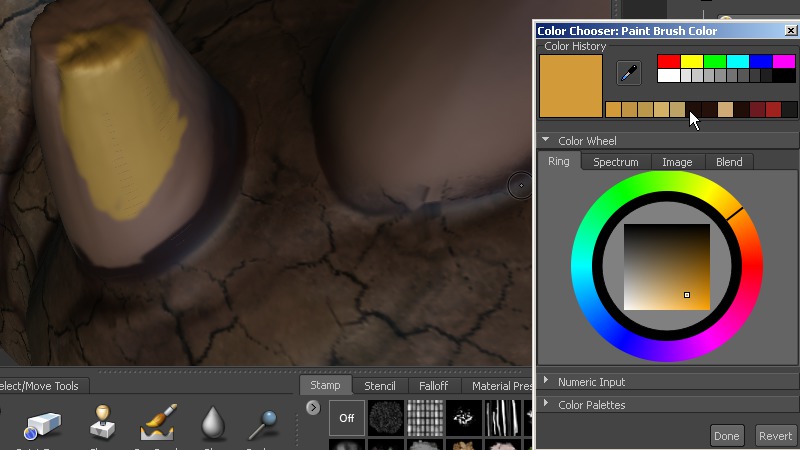Screen dimensions: 800x450
Task: Choose the cyan preset color swatch
Action: (738, 62)
